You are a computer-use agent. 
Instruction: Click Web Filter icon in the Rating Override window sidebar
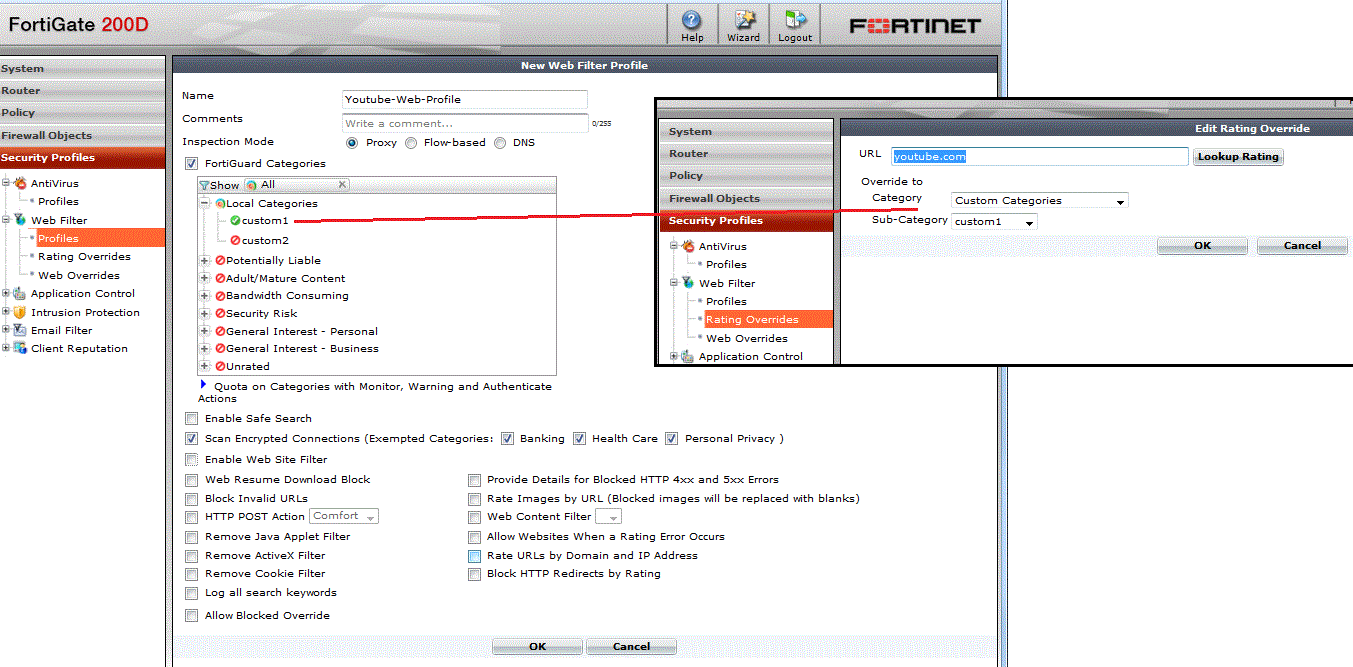click(x=688, y=283)
